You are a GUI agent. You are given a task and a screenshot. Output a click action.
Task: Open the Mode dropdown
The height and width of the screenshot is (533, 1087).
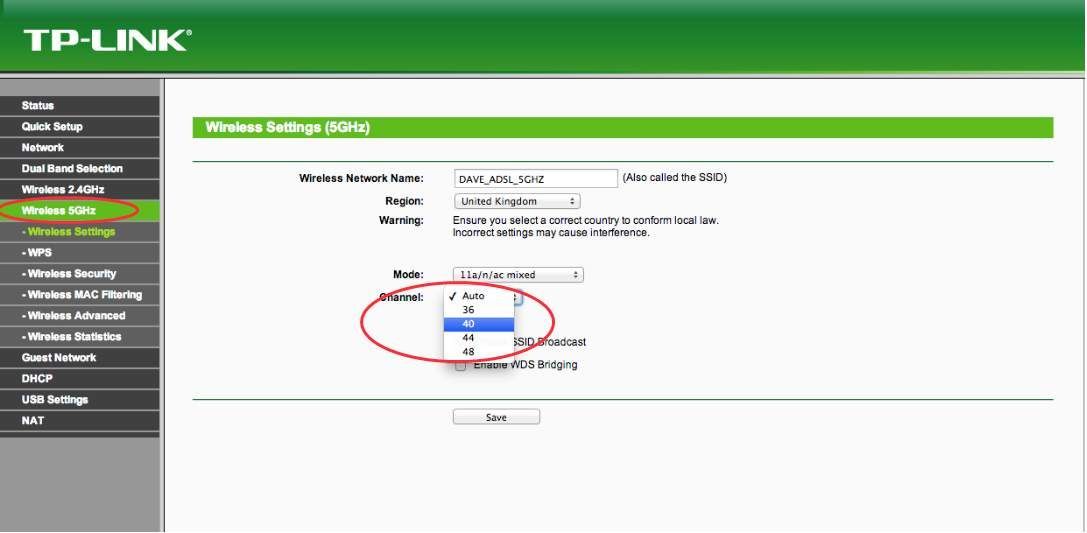pyautogui.click(x=519, y=274)
